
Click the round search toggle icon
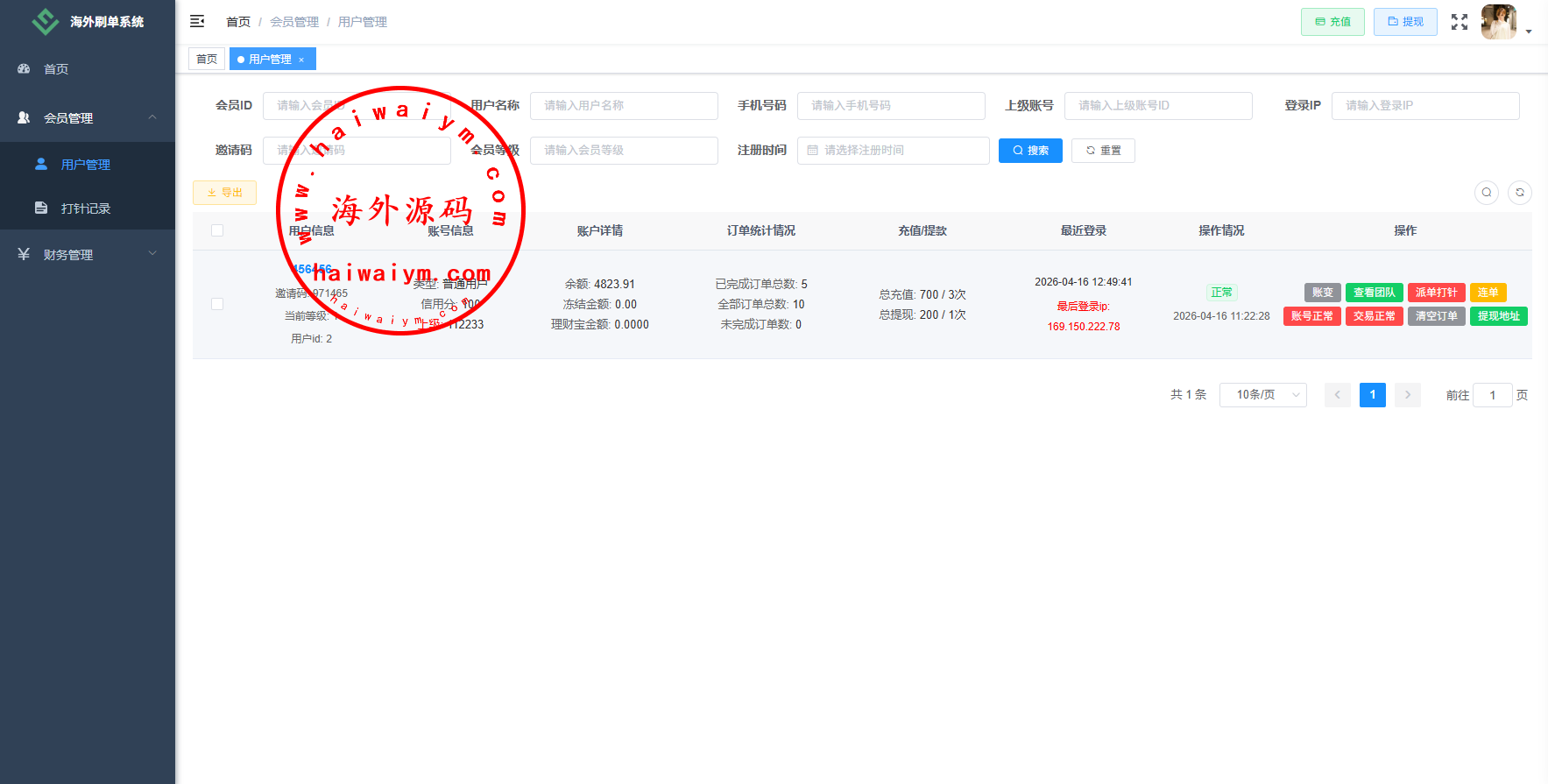tap(1486, 193)
